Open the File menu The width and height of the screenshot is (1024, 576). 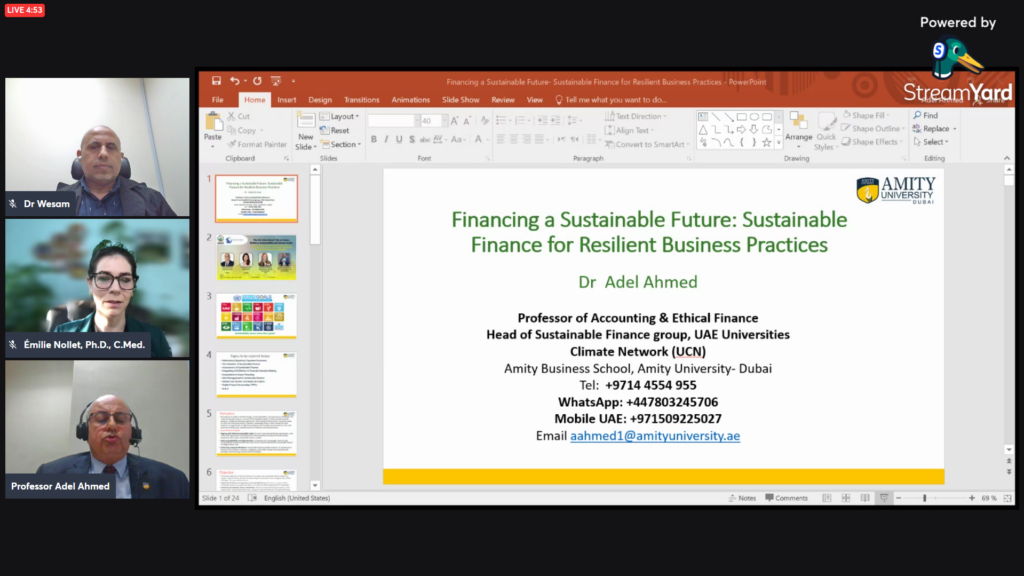point(217,100)
